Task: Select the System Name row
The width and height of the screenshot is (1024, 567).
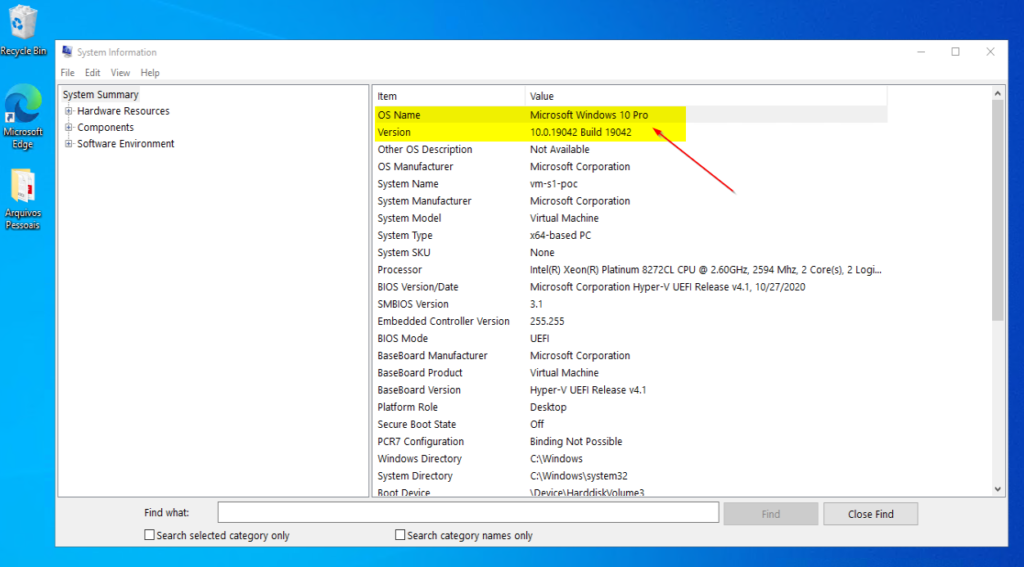Action: point(630,184)
